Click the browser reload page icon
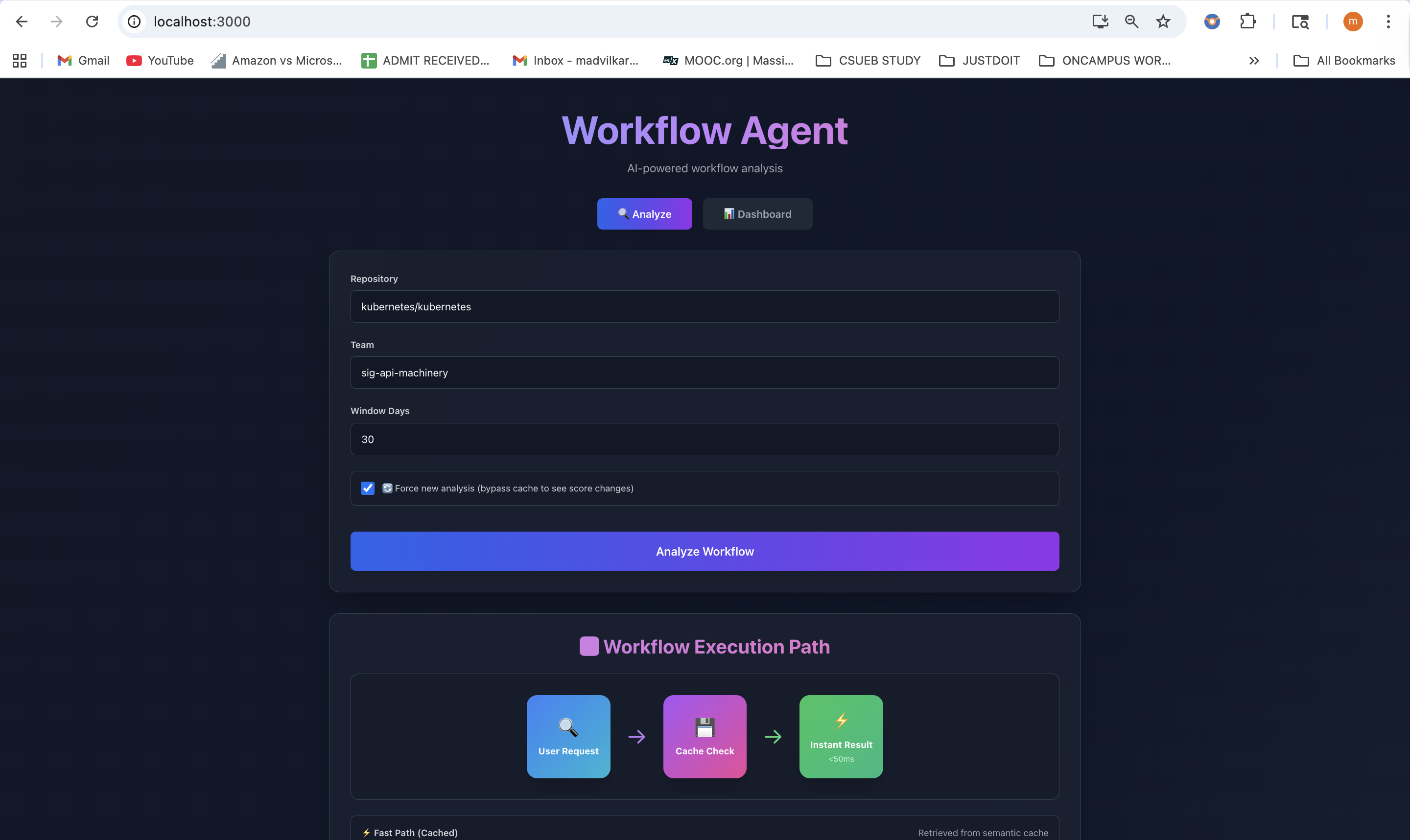The width and height of the screenshot is (1410, 840). click(92, 22)
